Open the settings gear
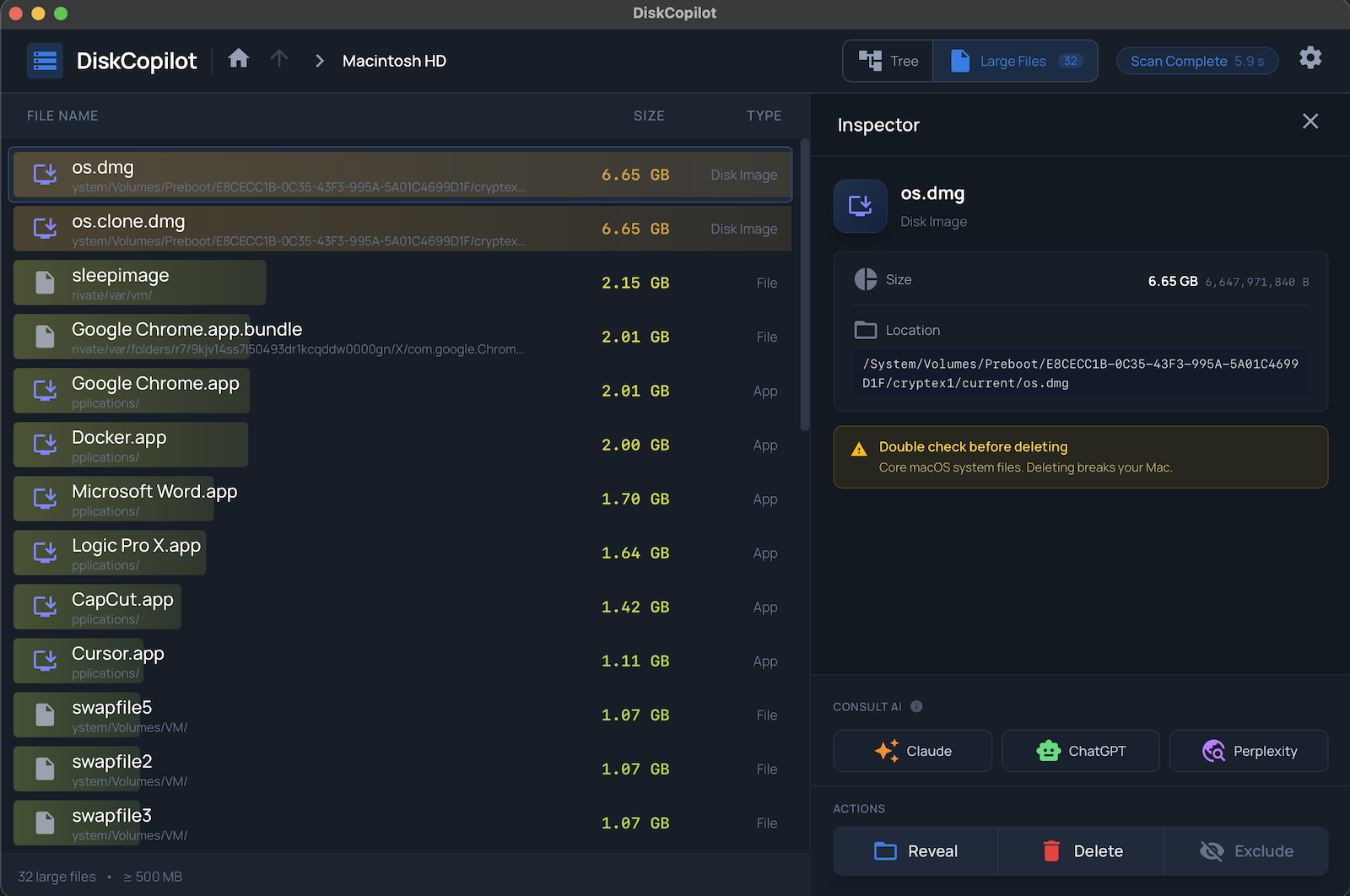The image size is (1350, 896). point(1310,57)
